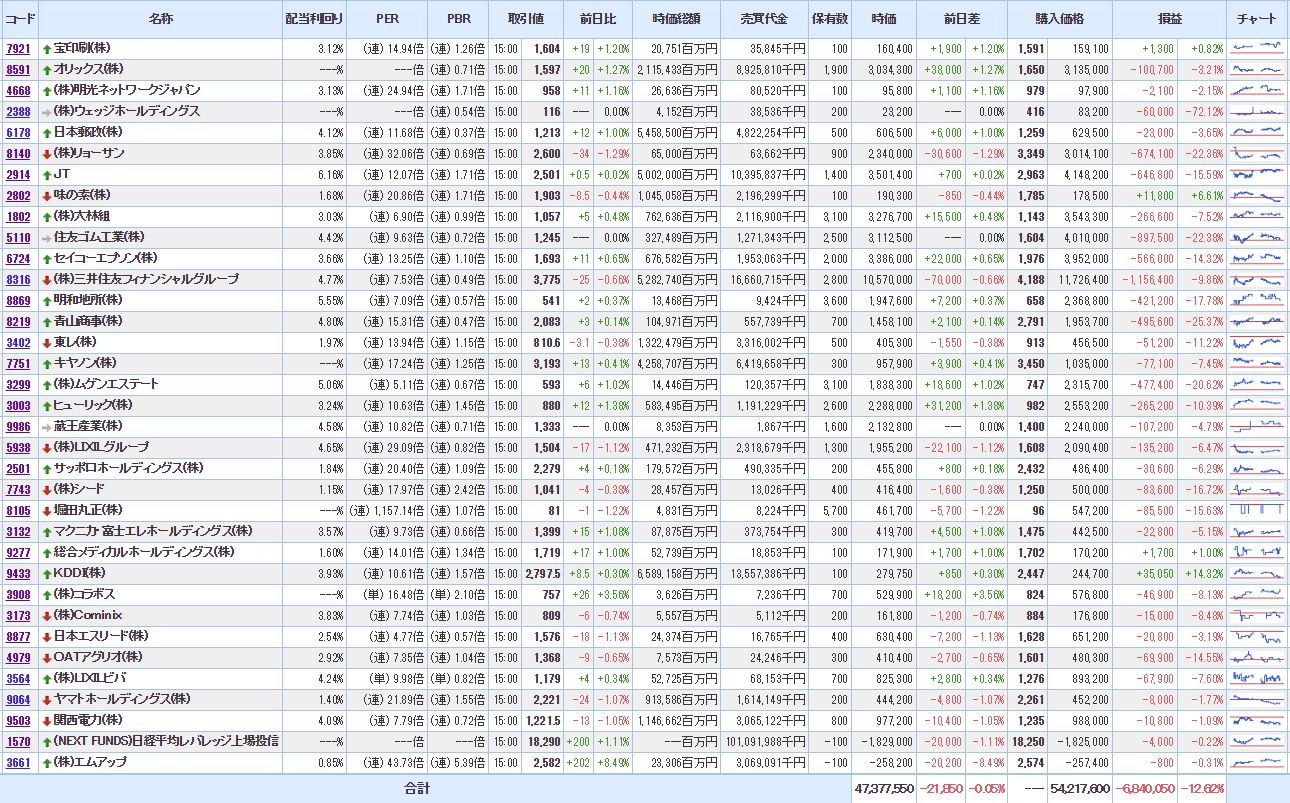Open the mini chart for 宝印刷 row
The image size is (1290, 803).
tap(1257, 48)
